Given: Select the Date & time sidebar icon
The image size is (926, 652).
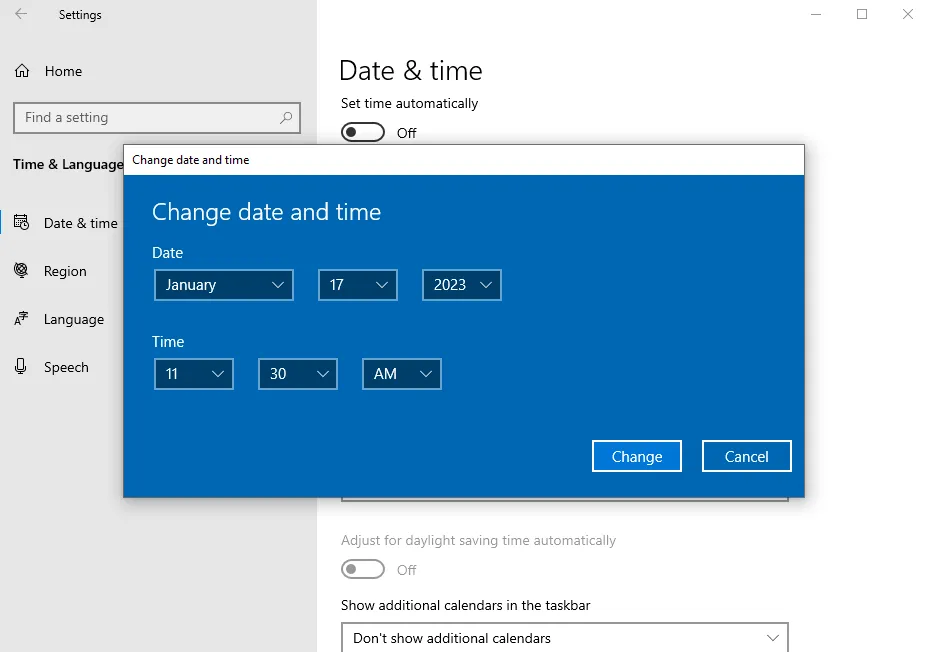Looking at the screenshot, I should click(x=22, y=223).
